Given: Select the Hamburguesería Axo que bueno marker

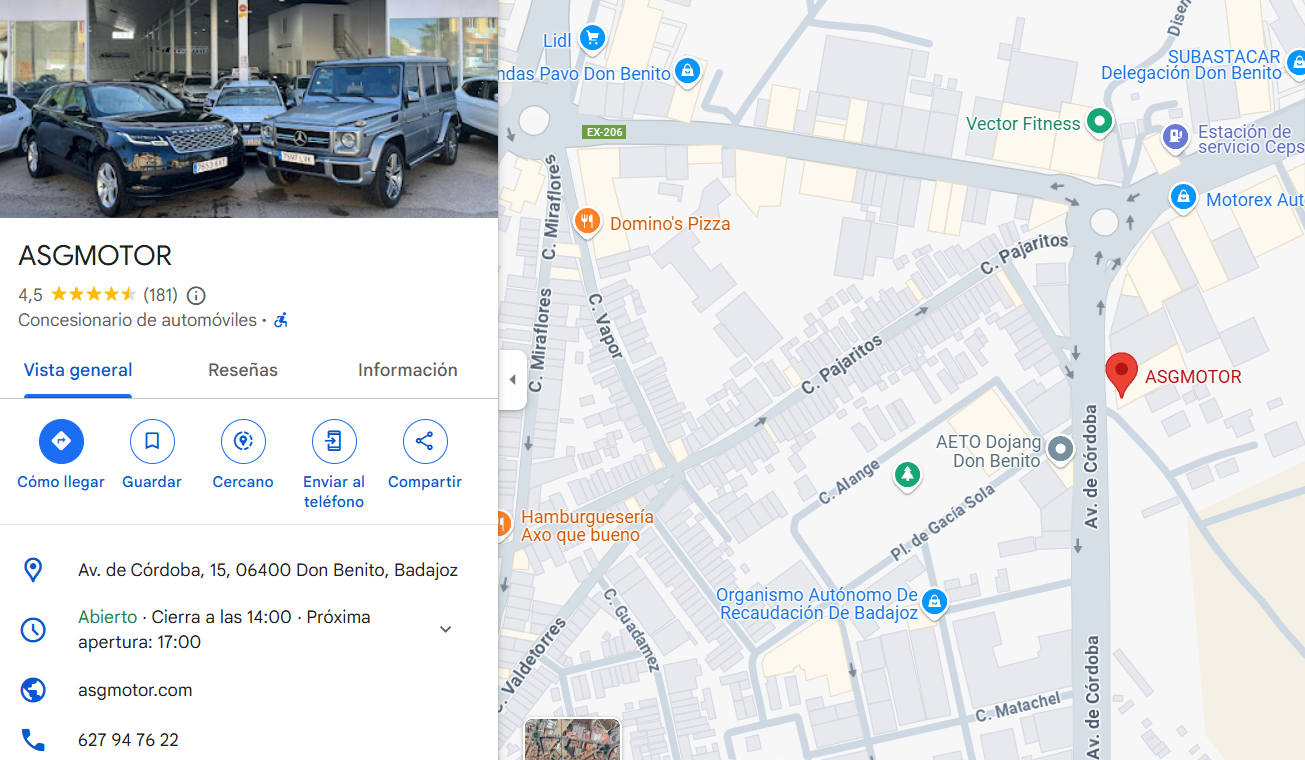Looking at the screenshot, I should (x=503, y=522).
